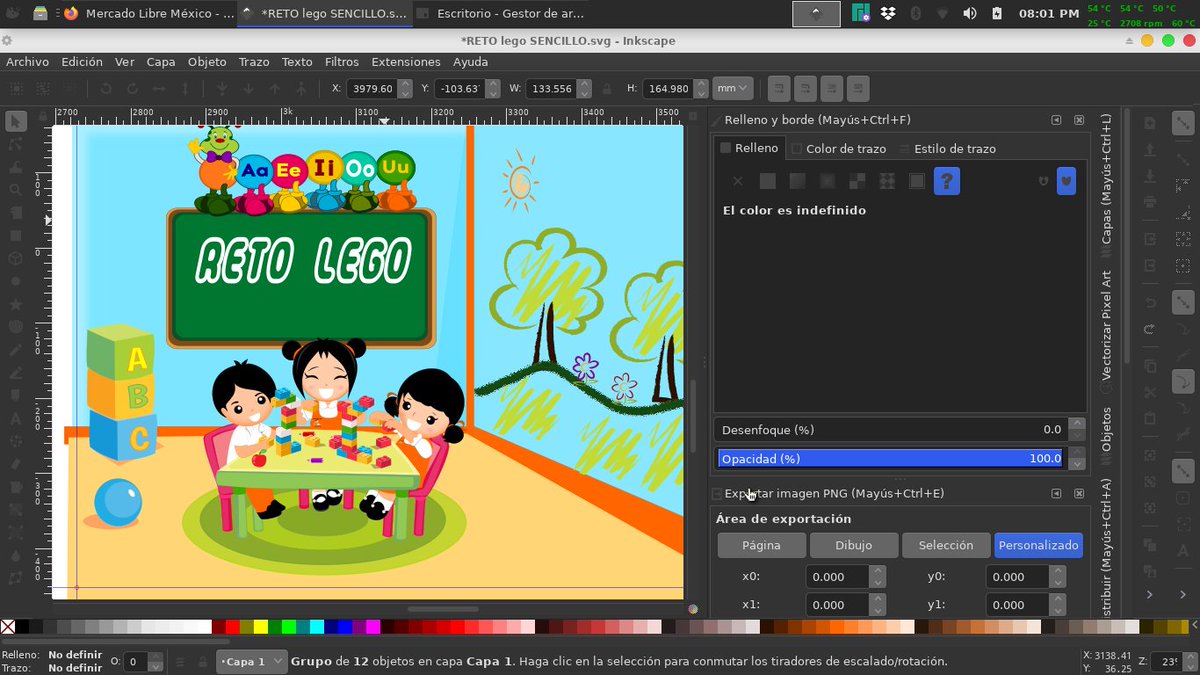The width and height of the screenshot is (1200, 675).
Task: Click the Selección export area button
Action: click(945, 545)
